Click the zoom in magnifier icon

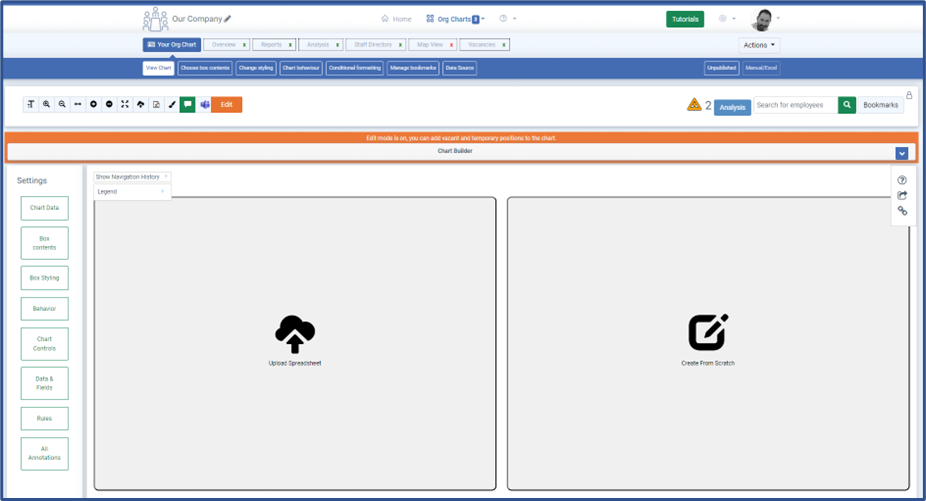[x=46, y=104]
